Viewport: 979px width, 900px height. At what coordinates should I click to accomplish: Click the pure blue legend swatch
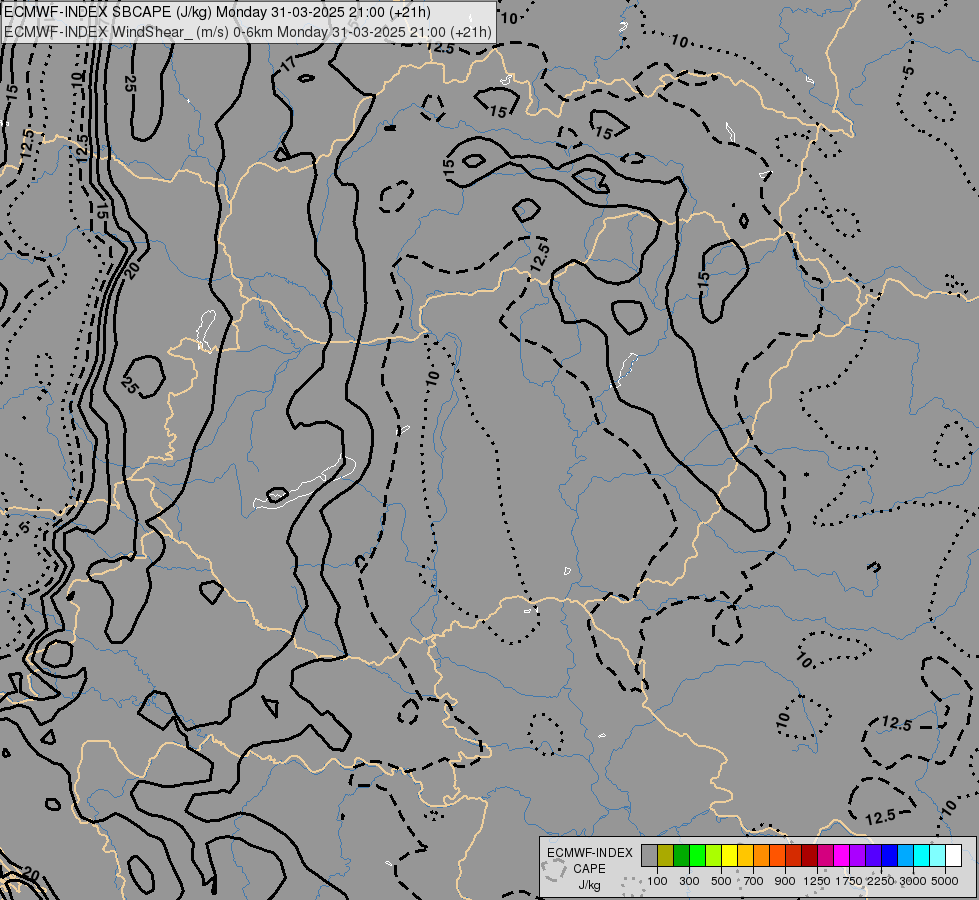click(x=890, y=855)
